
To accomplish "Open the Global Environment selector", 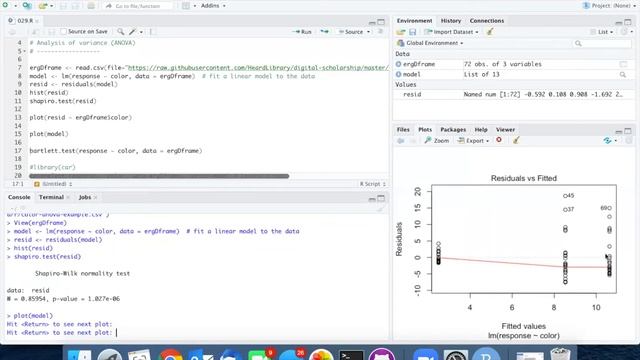I will point(430,43).
